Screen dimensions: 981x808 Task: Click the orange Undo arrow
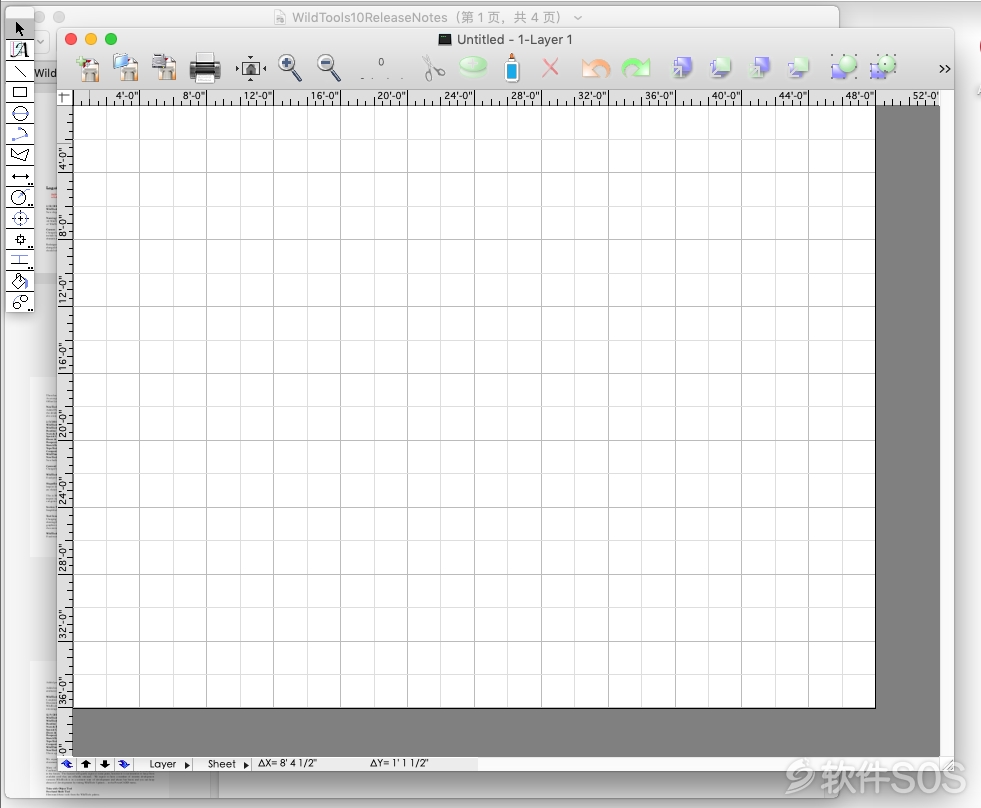(596, 68)
